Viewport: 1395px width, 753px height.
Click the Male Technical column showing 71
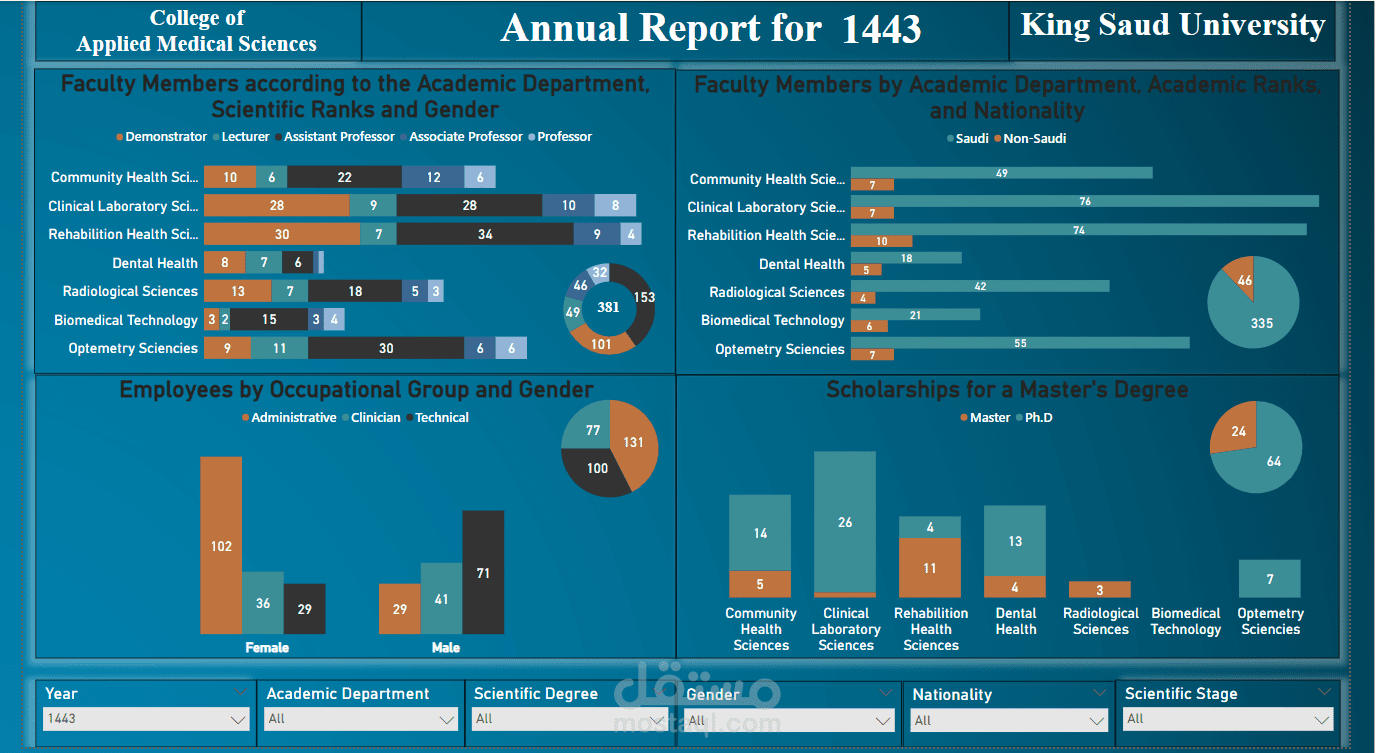(483, 573)
